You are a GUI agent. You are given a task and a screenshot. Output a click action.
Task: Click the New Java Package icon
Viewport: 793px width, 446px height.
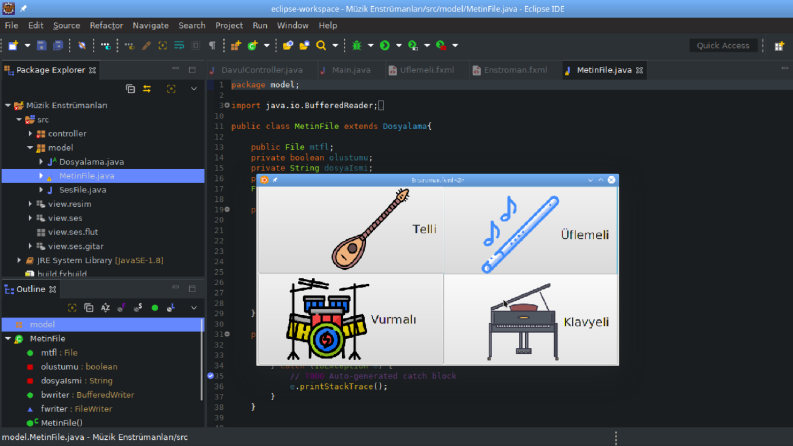pos(236,46)
